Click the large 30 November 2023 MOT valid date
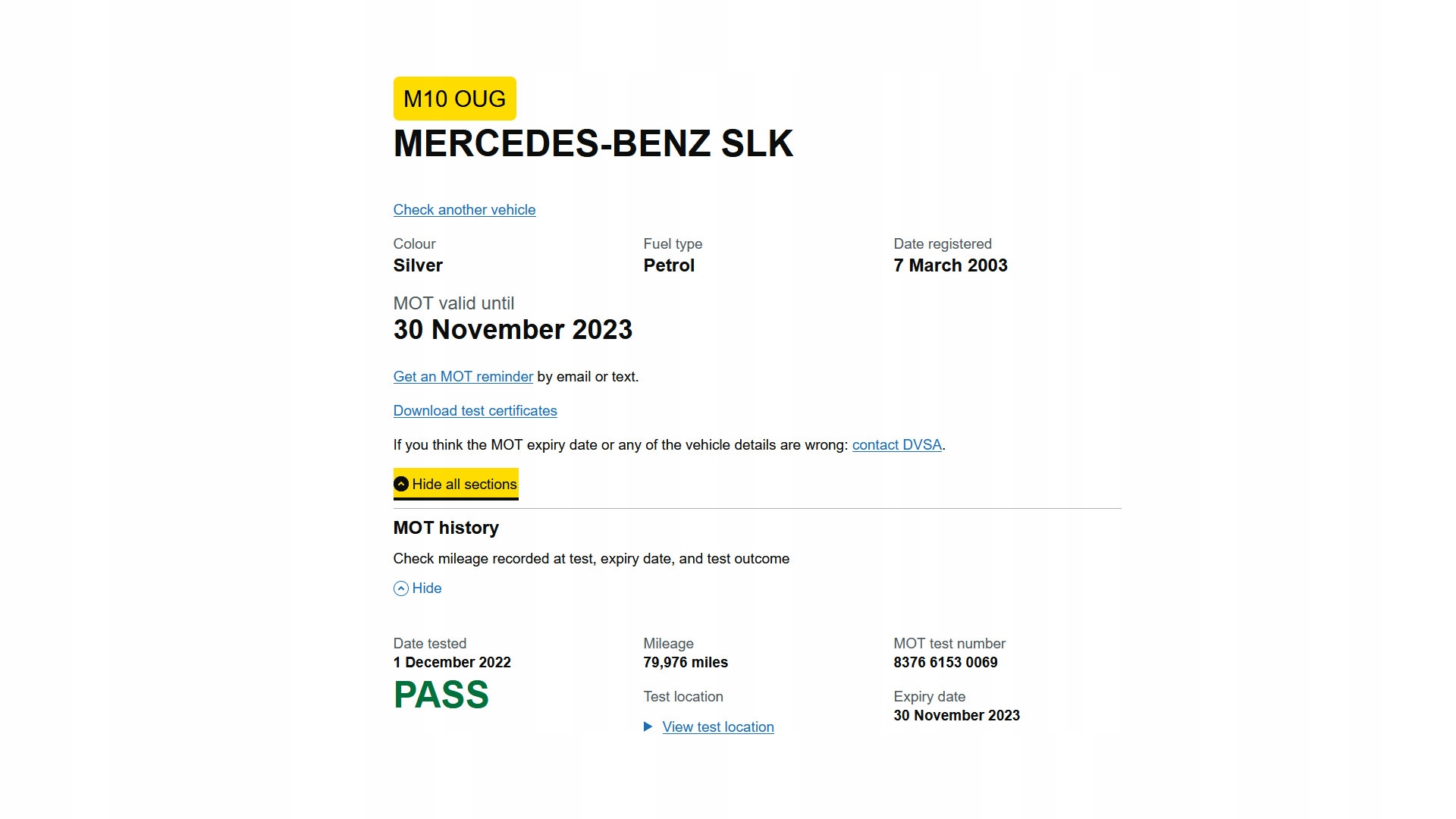The image size is (1456, 819). [x=513, y=330]
